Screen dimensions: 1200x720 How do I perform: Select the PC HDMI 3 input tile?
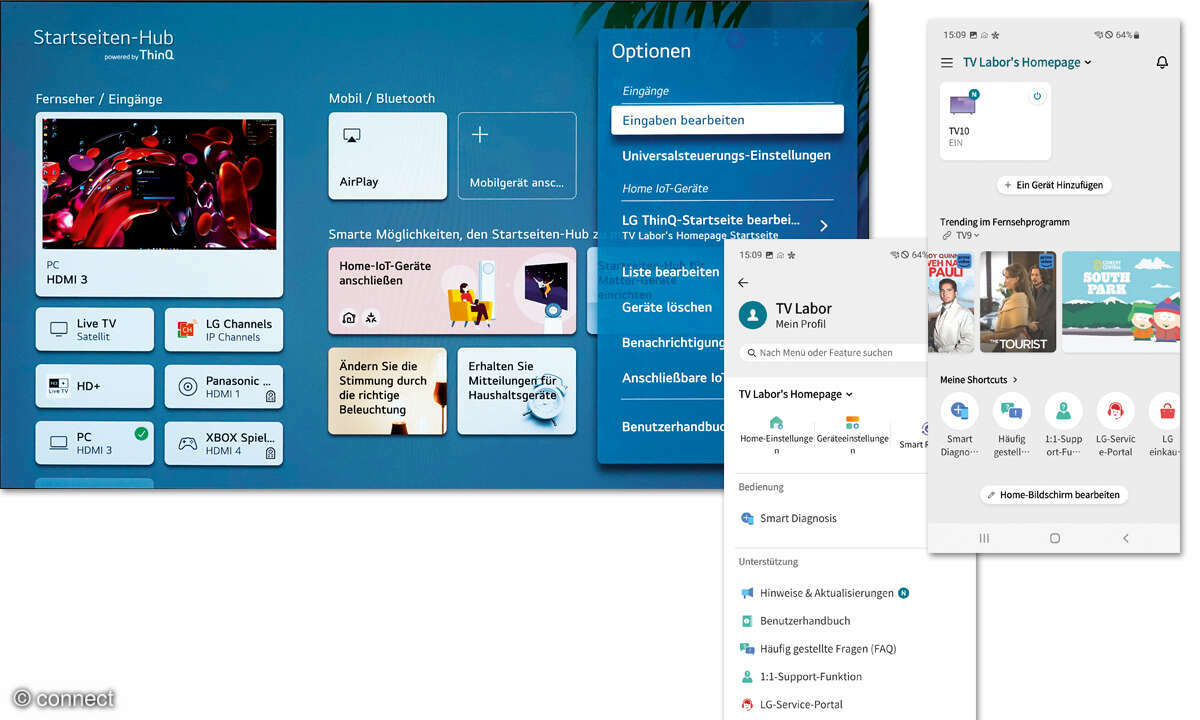95,443
